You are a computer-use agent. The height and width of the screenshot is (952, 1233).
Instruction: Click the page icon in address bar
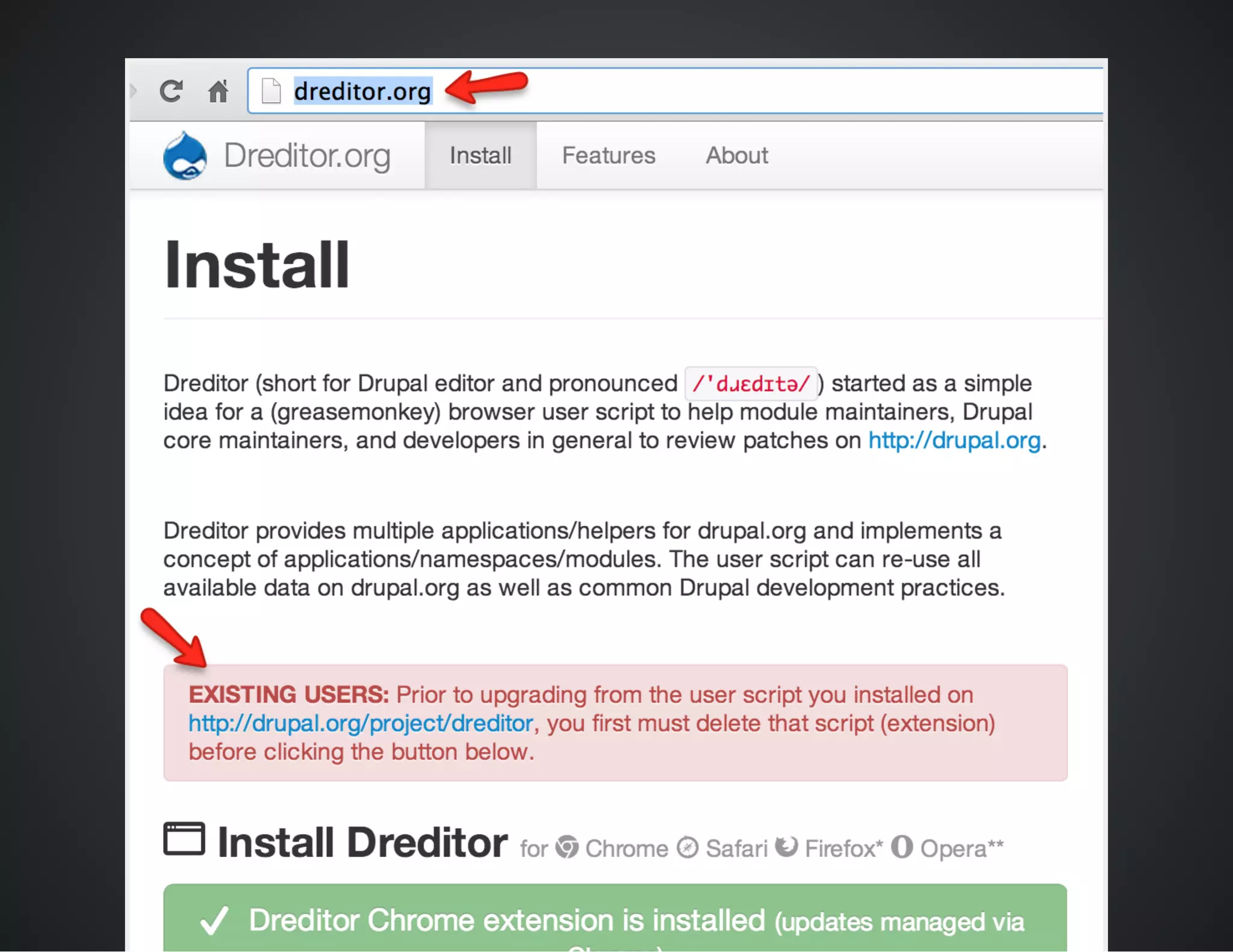[x=272, y=91]
